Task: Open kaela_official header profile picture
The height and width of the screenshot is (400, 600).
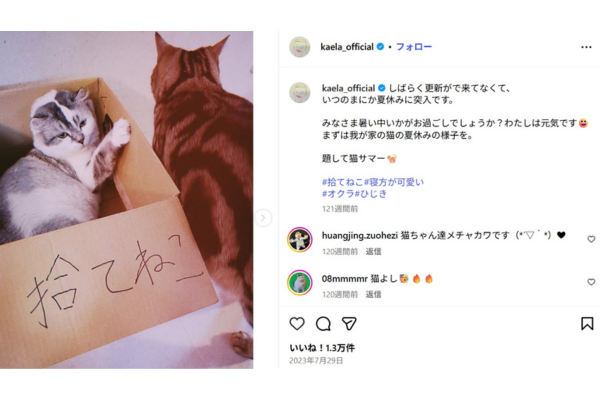Action: [300, 47]
